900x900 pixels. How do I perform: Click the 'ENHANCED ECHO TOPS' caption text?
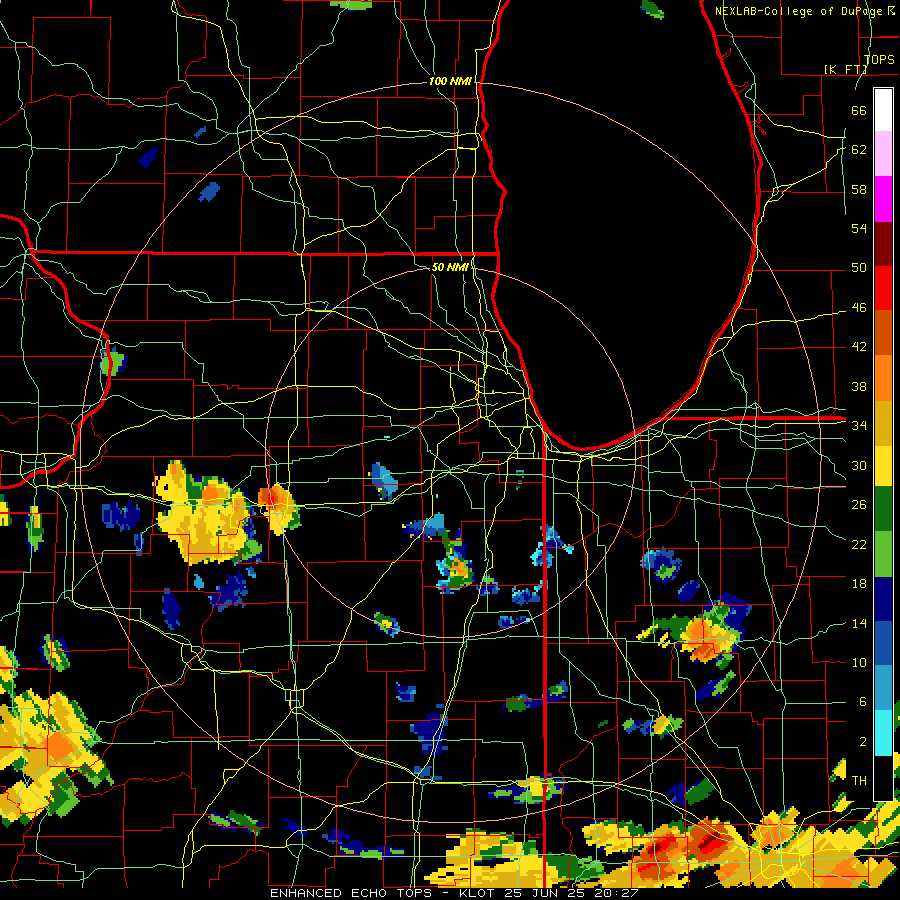[350, 893]
